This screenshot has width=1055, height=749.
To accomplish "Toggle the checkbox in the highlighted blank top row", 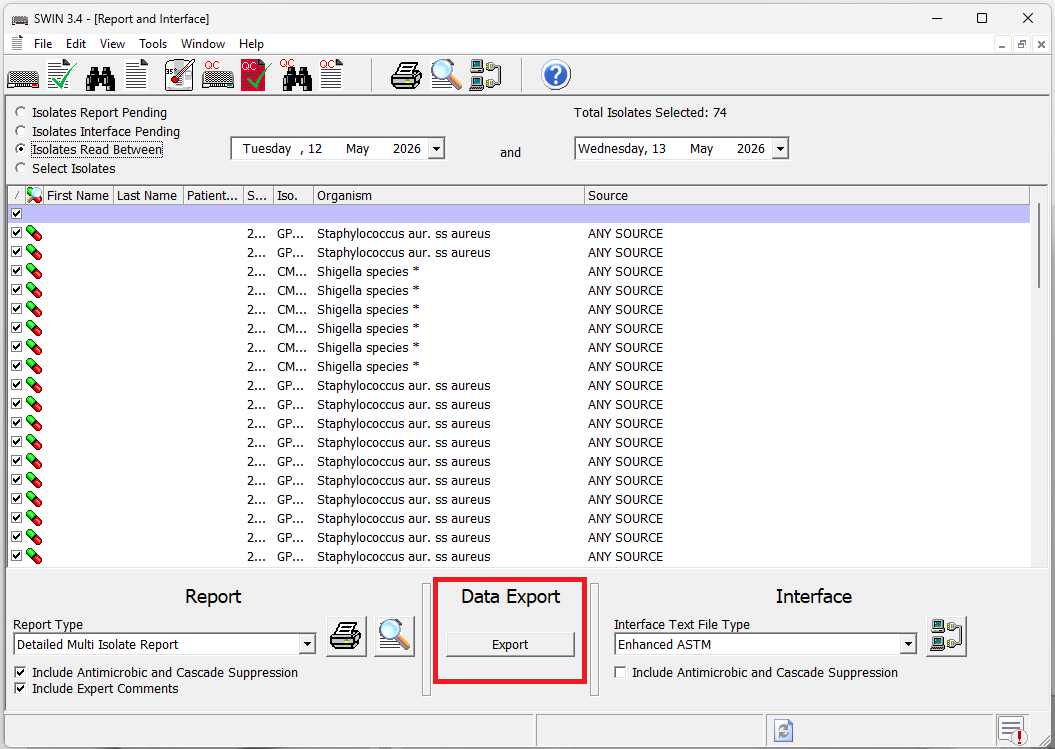I will (17, 213).
